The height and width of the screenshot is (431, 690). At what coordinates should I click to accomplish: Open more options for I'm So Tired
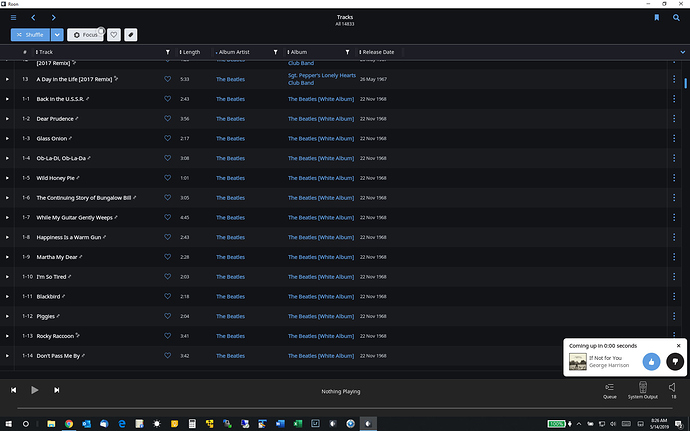674,276
